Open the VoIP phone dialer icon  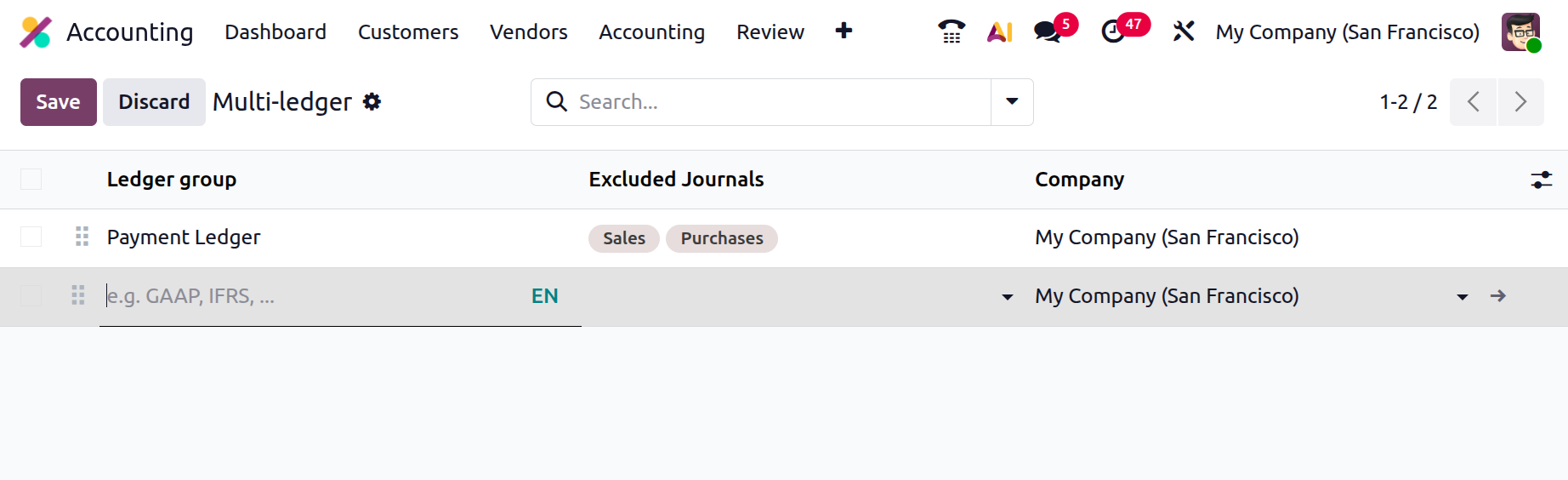[x=952, y=32]
